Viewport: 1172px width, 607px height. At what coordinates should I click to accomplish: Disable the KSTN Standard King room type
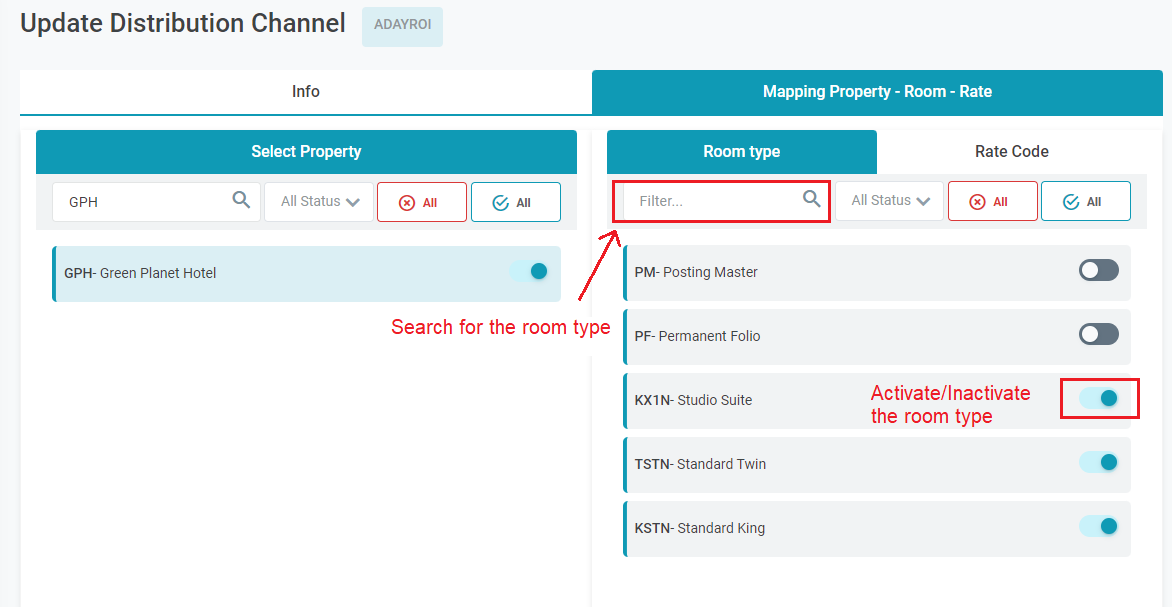1098,526
